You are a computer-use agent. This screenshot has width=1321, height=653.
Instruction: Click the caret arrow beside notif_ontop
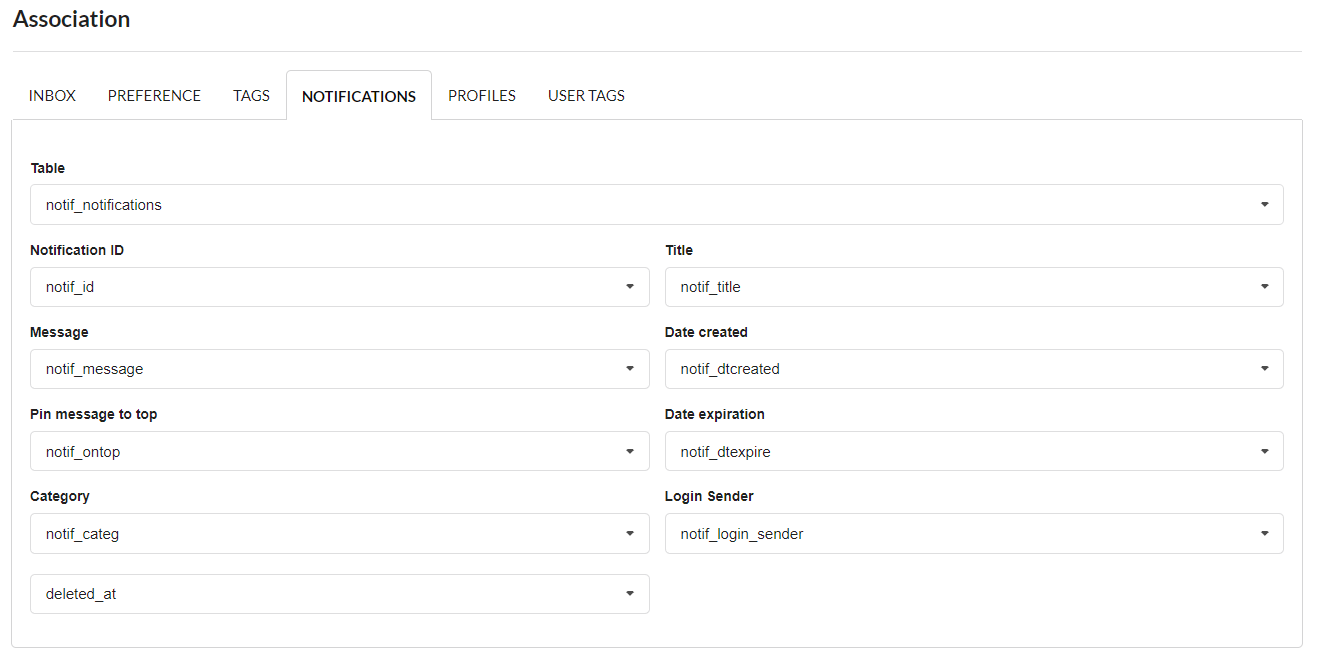click(630, 452)
